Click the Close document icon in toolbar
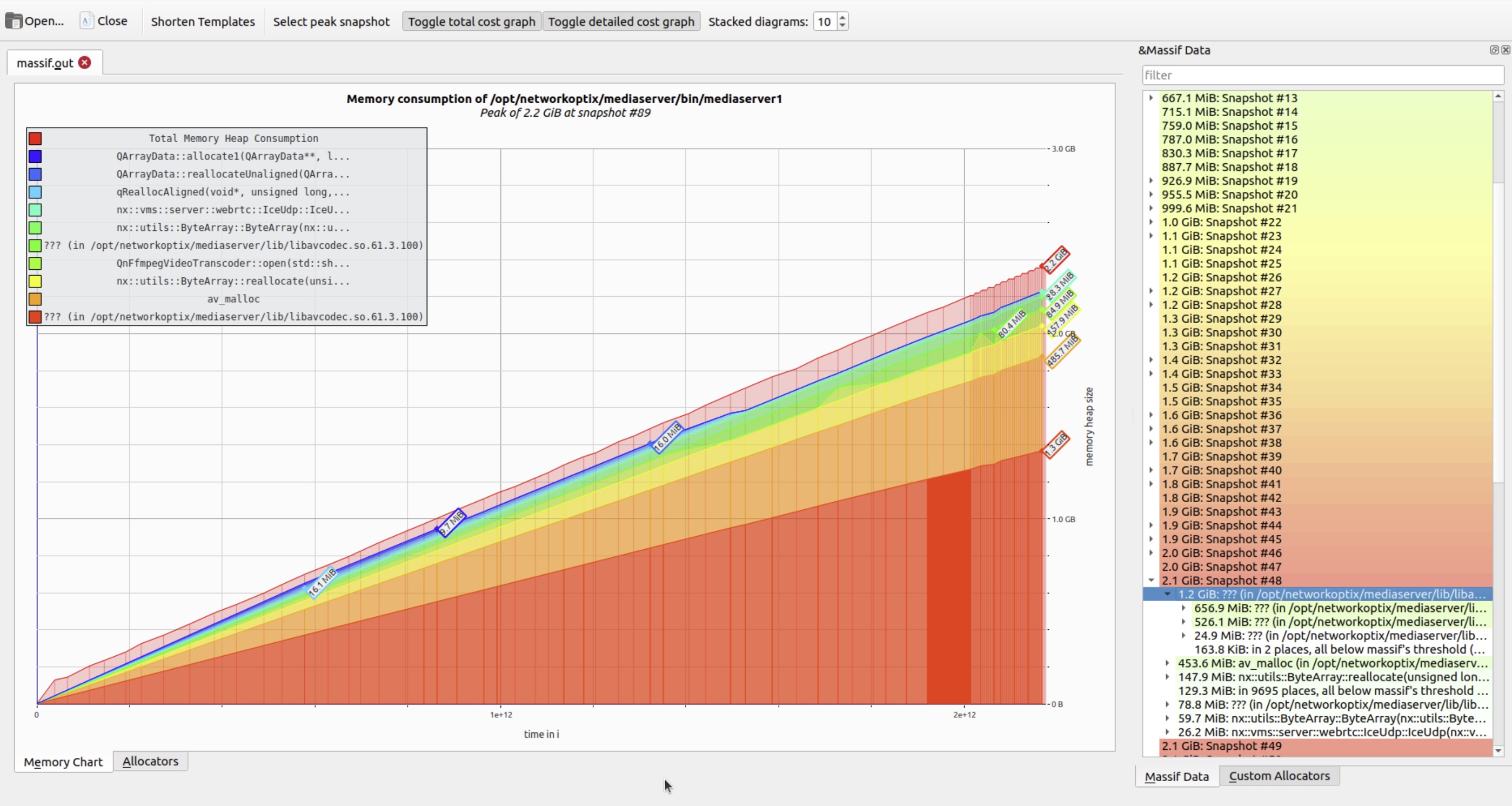The width and height of the screenshot is (1512, 806). coord(87,21)
